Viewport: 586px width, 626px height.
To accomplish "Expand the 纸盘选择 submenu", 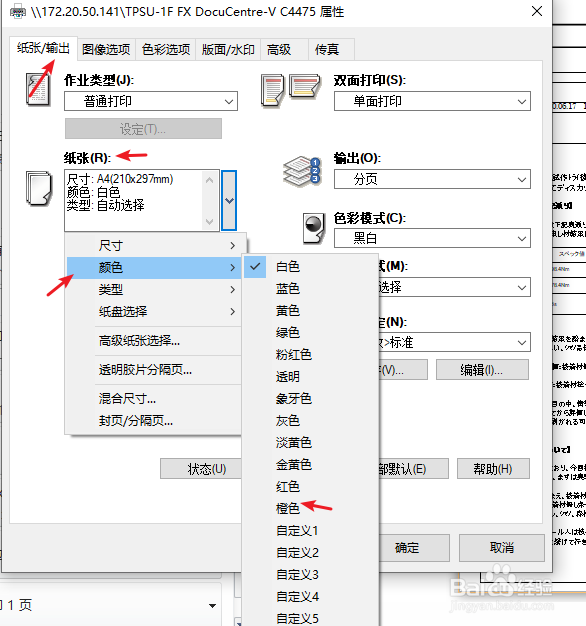I will click(156, 311).
